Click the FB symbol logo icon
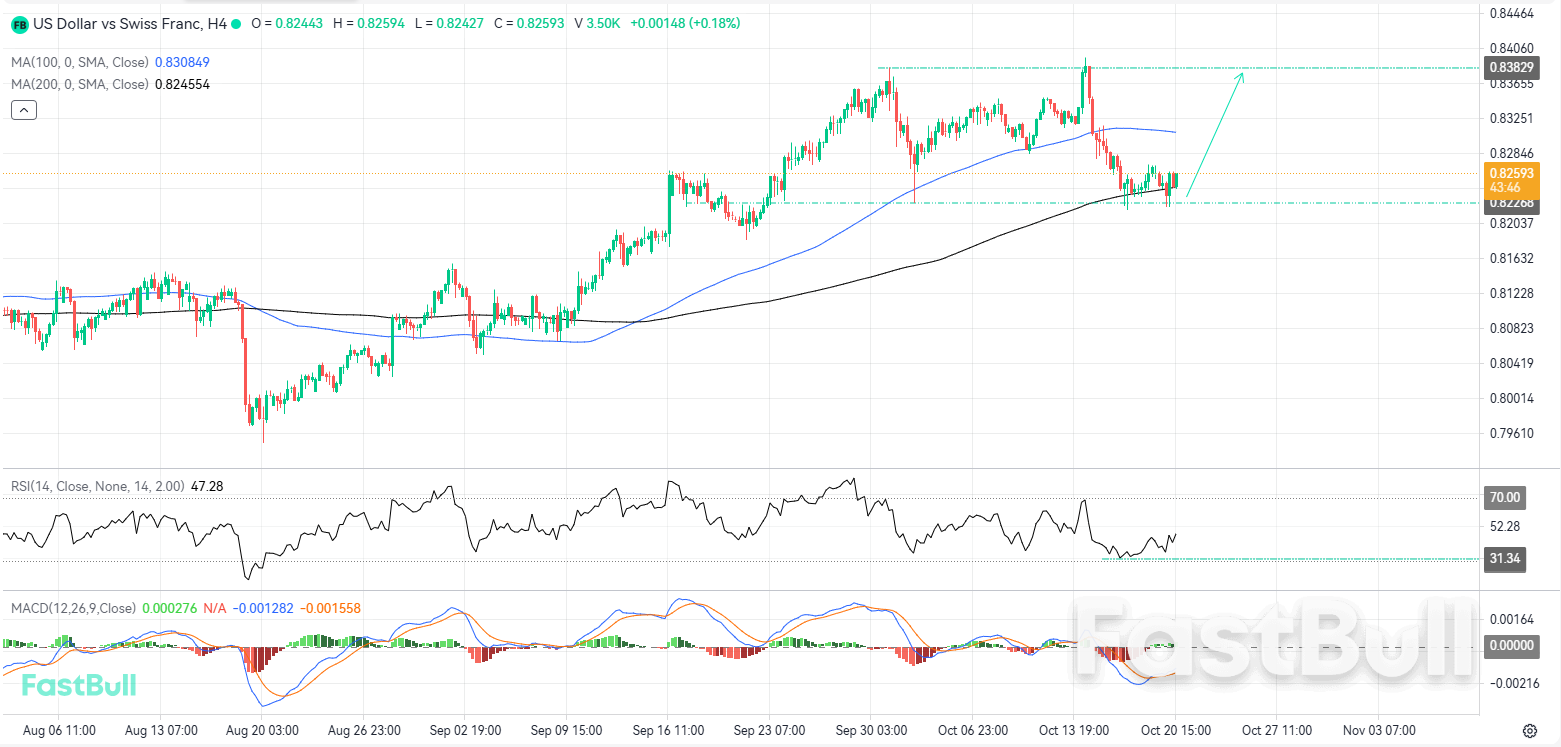Image resolution: width=1561 pixels, height=747 pixels. (20, 23)
